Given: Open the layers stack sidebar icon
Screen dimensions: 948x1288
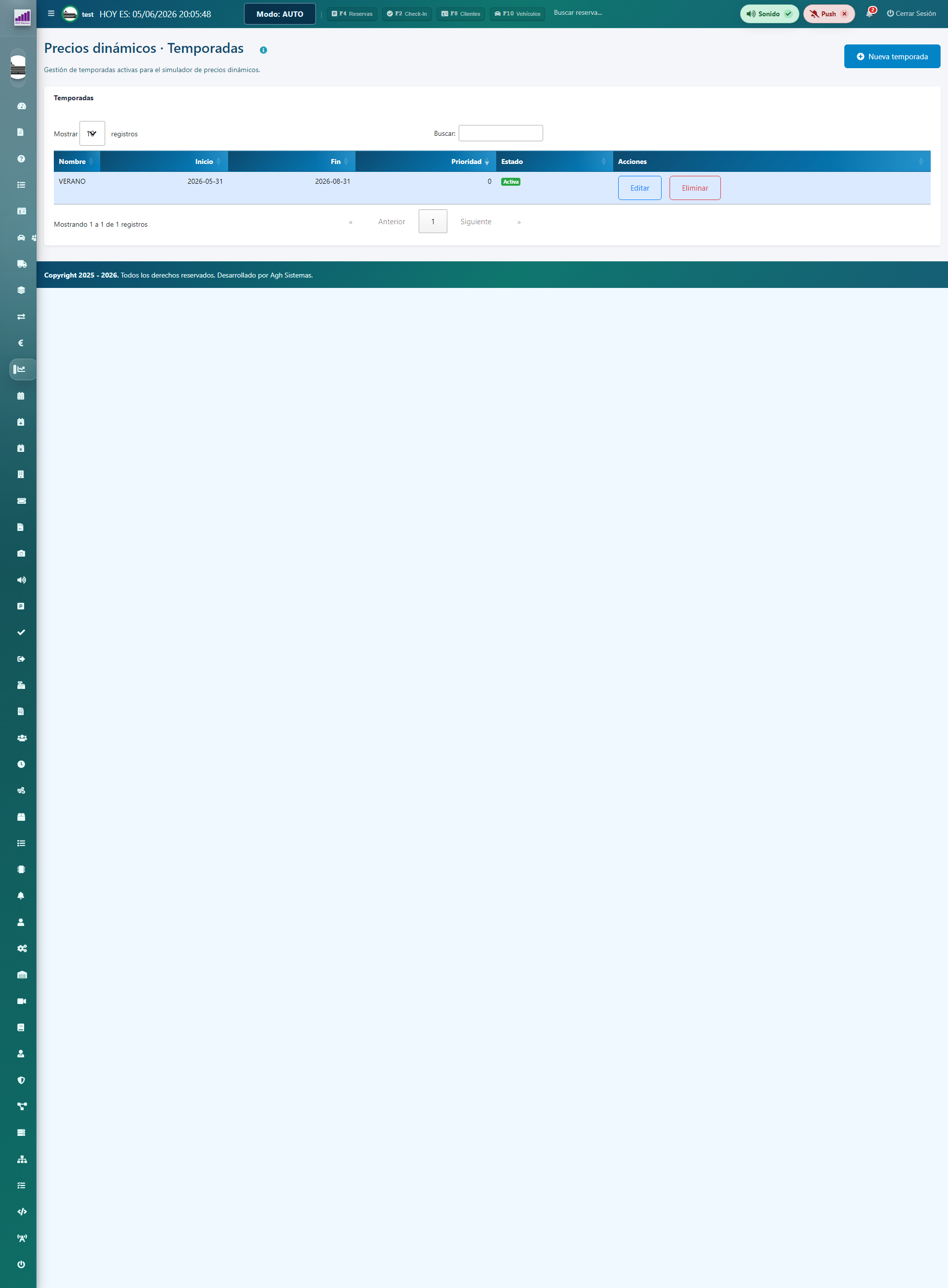Looking at the screenshot, I should [x=21, y=290].
